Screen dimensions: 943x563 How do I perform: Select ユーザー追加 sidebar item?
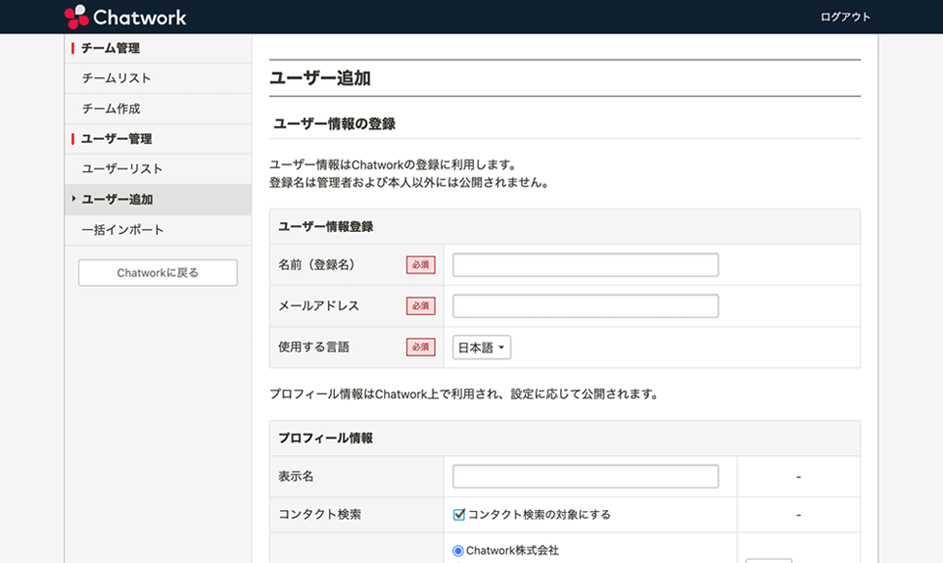coord(158,200)
